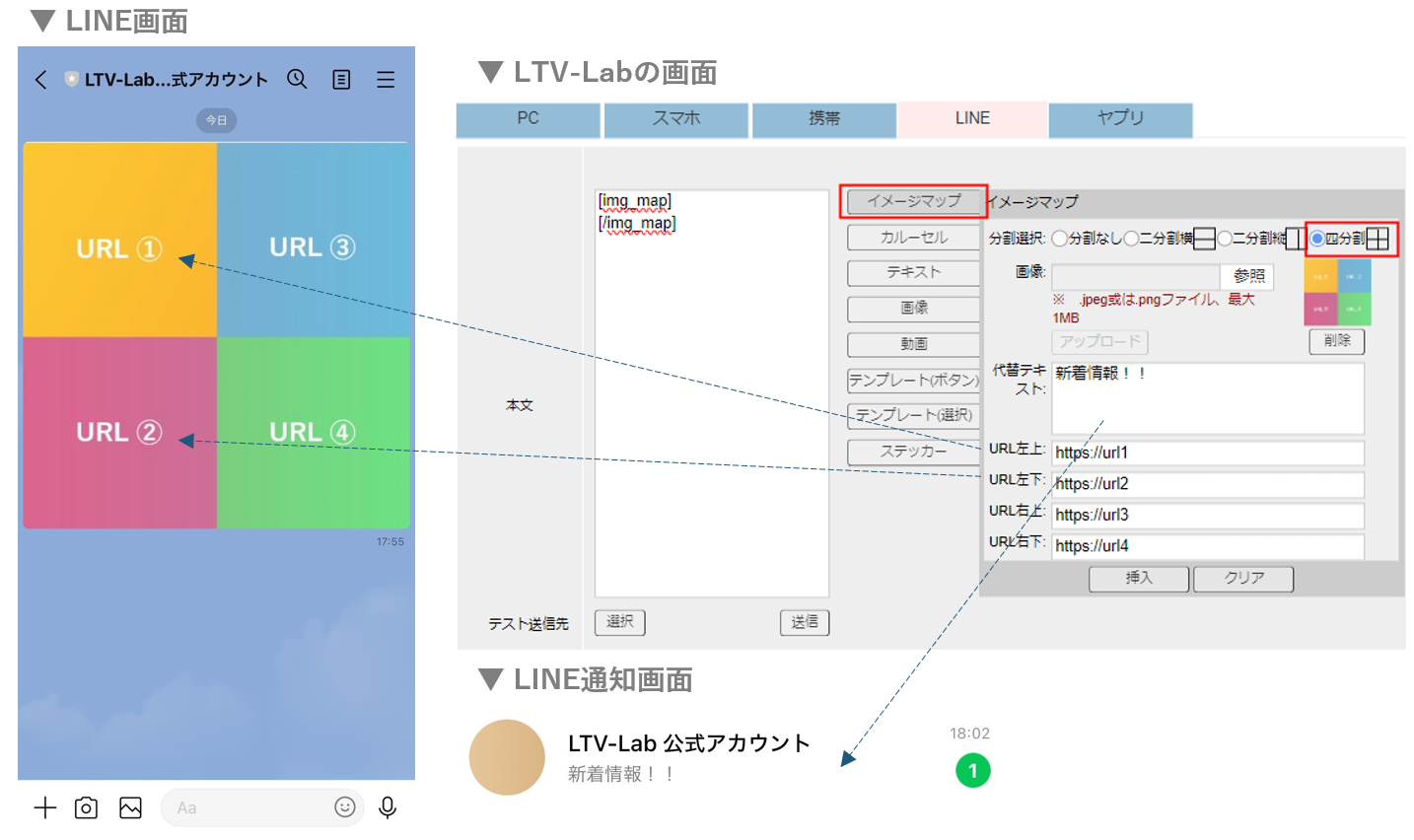This screenshot has height=840, width=1414.
Task: Click the 参照 browse button
Action: point(1248,276)
